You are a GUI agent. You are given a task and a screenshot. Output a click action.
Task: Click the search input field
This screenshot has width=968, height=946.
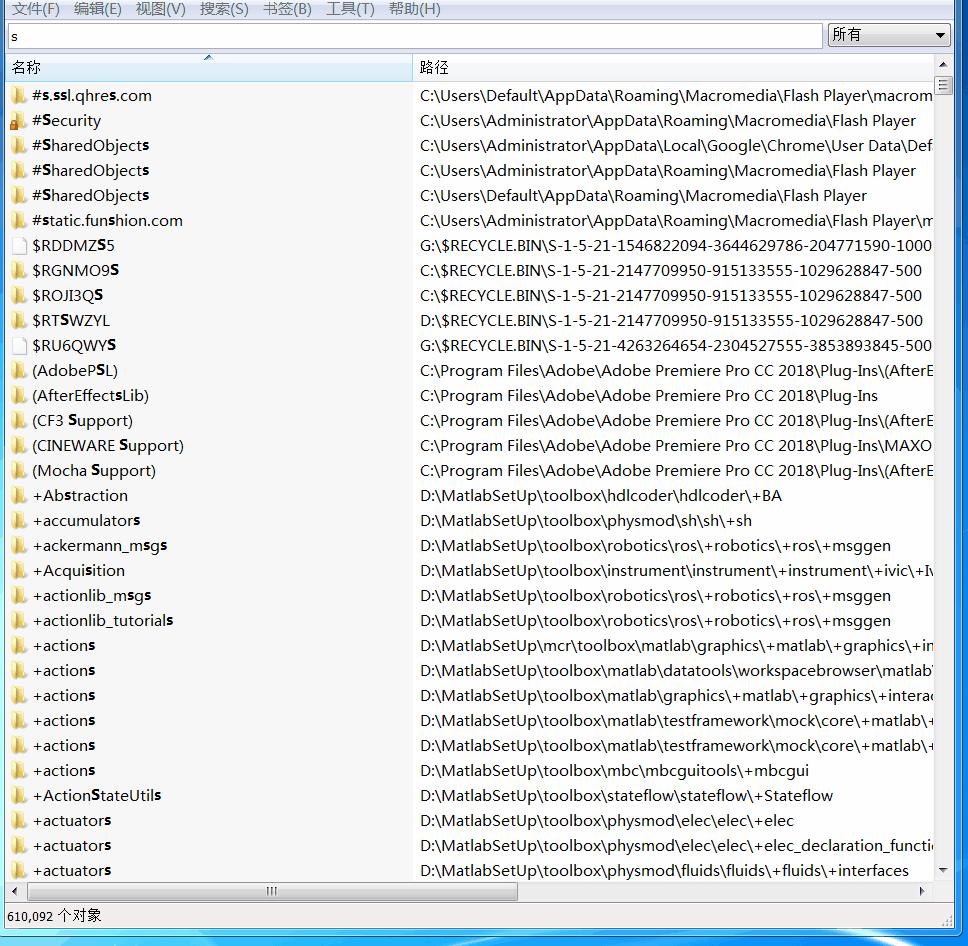click(414, 36)
